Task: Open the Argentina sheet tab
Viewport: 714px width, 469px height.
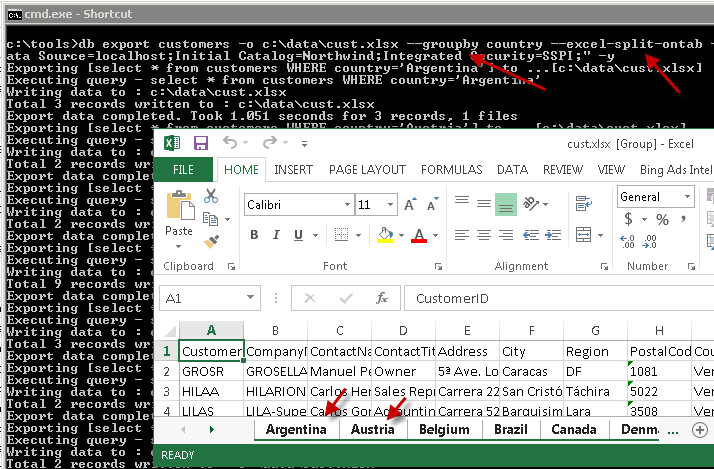Action: pyautogui.click(x=296, y=429)
